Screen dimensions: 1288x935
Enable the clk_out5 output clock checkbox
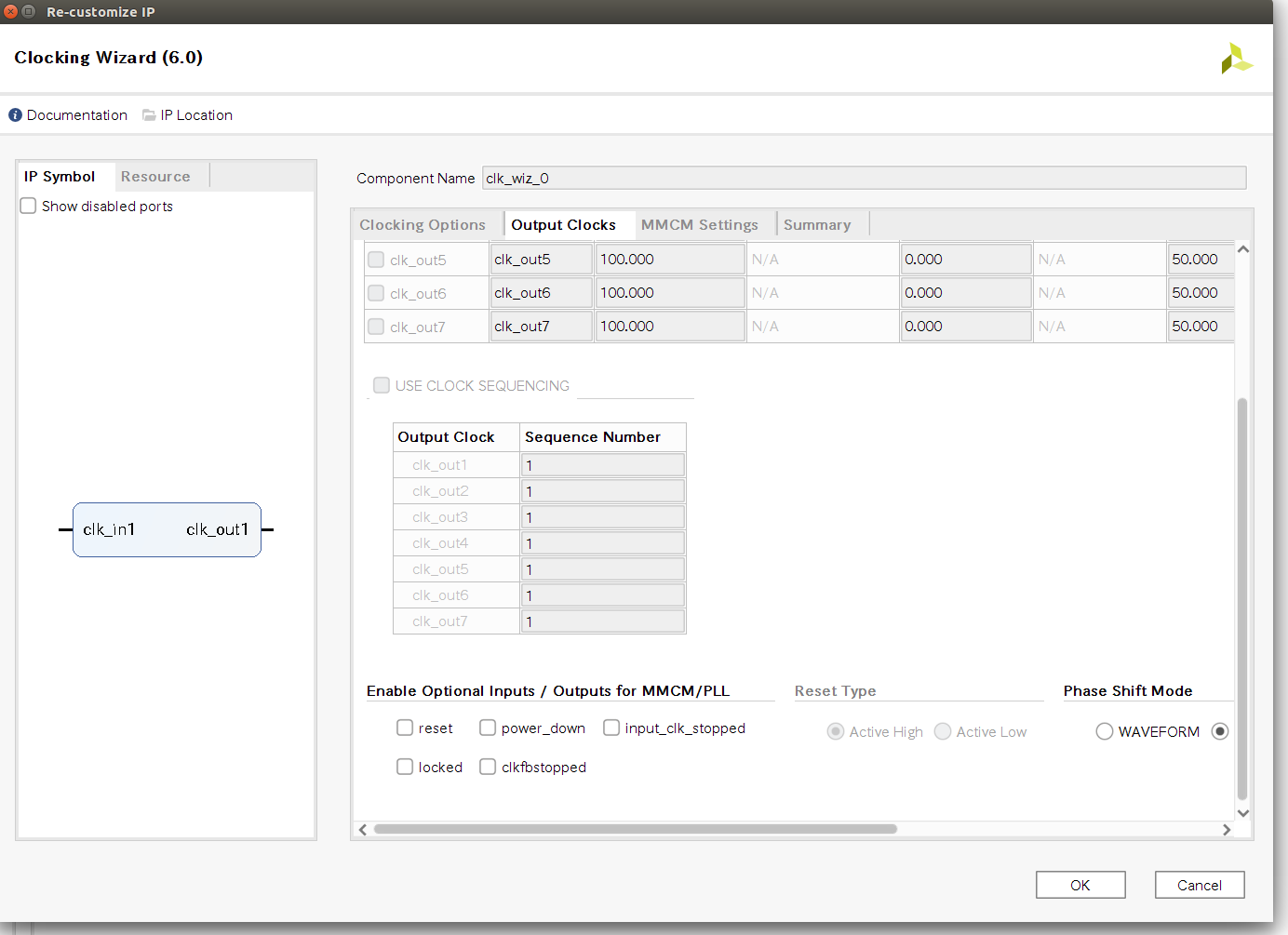tap(376, 260)
